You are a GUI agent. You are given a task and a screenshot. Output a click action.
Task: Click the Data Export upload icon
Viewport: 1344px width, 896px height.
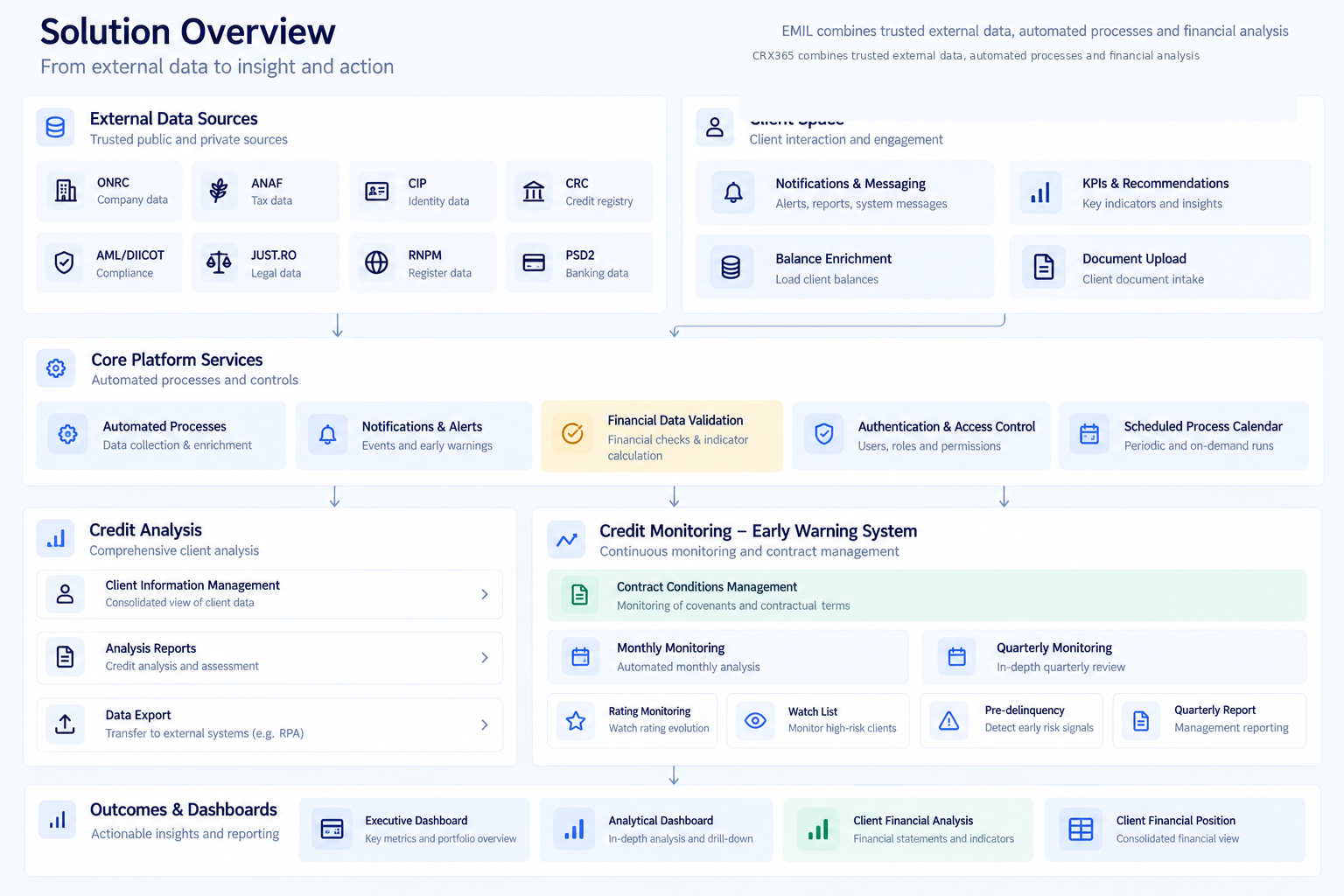(x=65, y=724)
